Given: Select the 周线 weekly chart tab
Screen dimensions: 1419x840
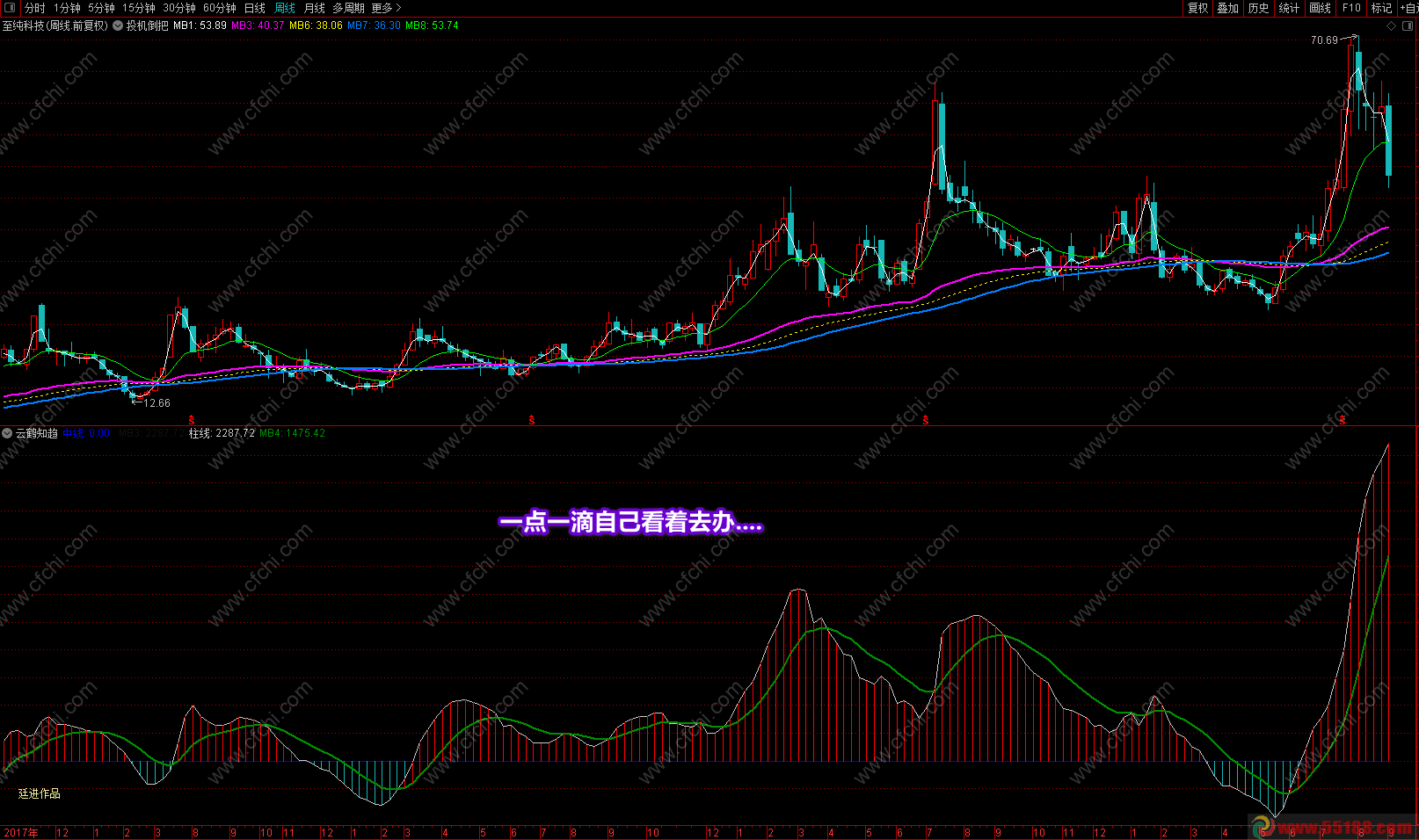Looking at the screenshot, I should pyautogui.click(x=285, y=8).
